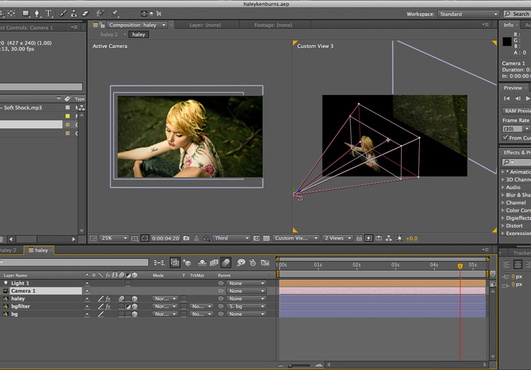Image resolution: width=531 pixels, height=370 pixels.
Task: Open the blend Mode dropdown for haley
Action: point(165,299)
